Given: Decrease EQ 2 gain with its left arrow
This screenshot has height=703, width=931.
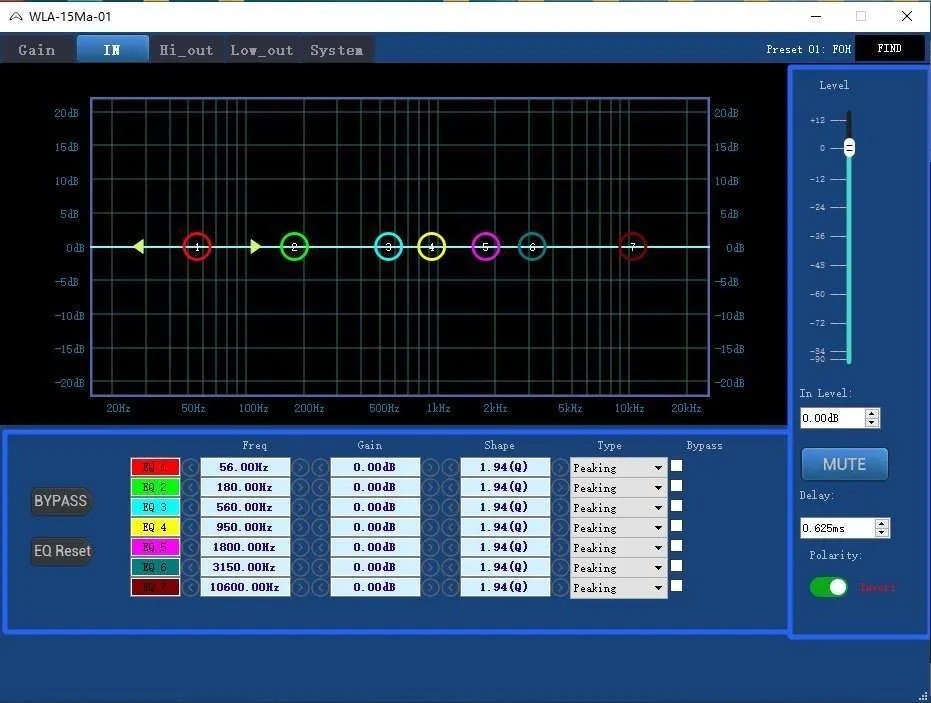Looking at the screenshot, I should point(321,487).
